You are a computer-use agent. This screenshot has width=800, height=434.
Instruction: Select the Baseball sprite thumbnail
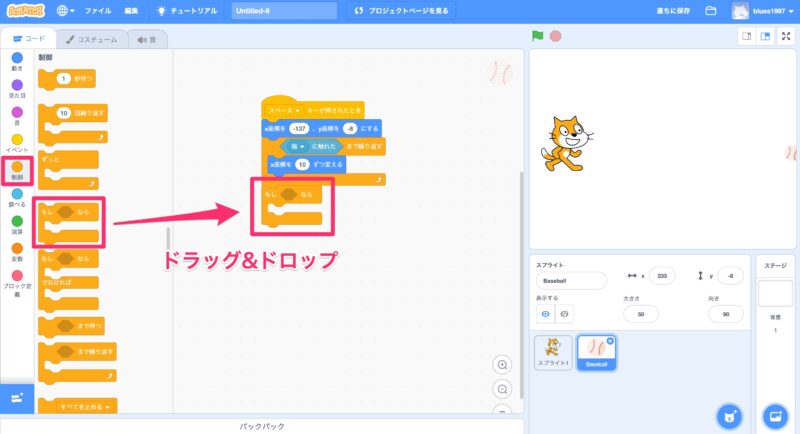click(596, 352)
